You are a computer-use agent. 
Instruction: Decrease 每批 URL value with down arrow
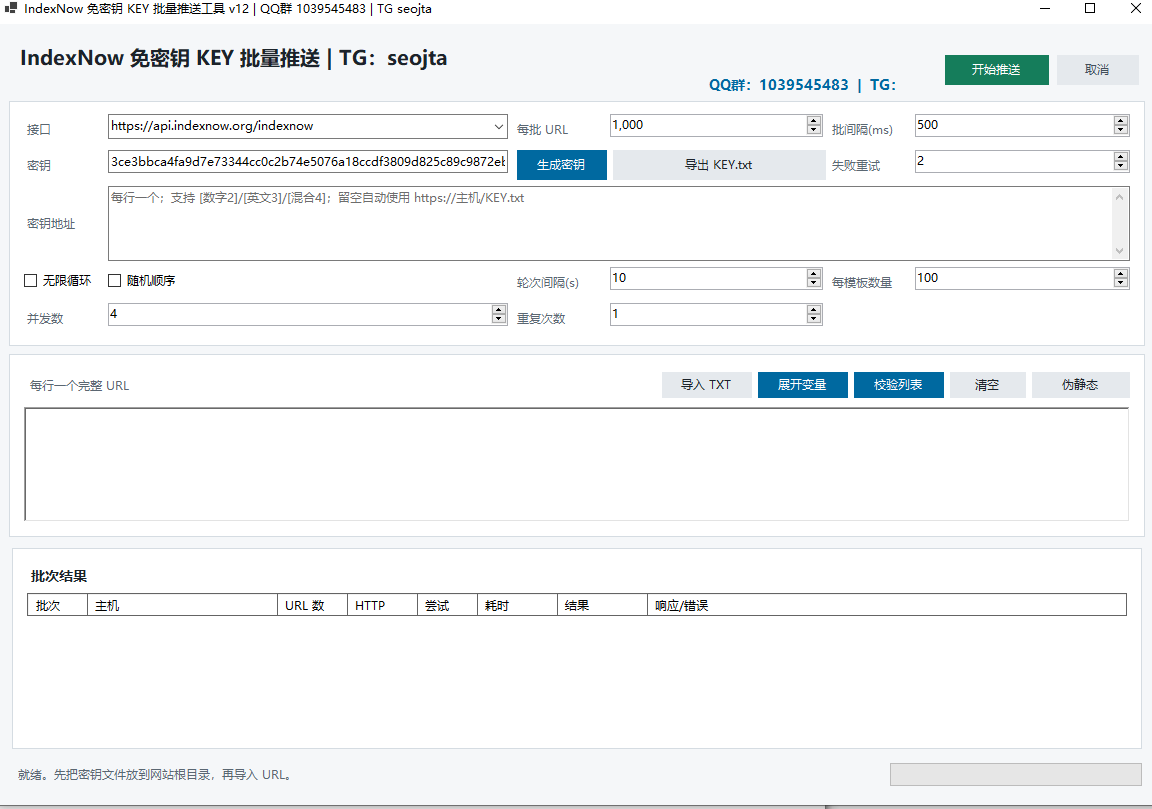point(813,130)
